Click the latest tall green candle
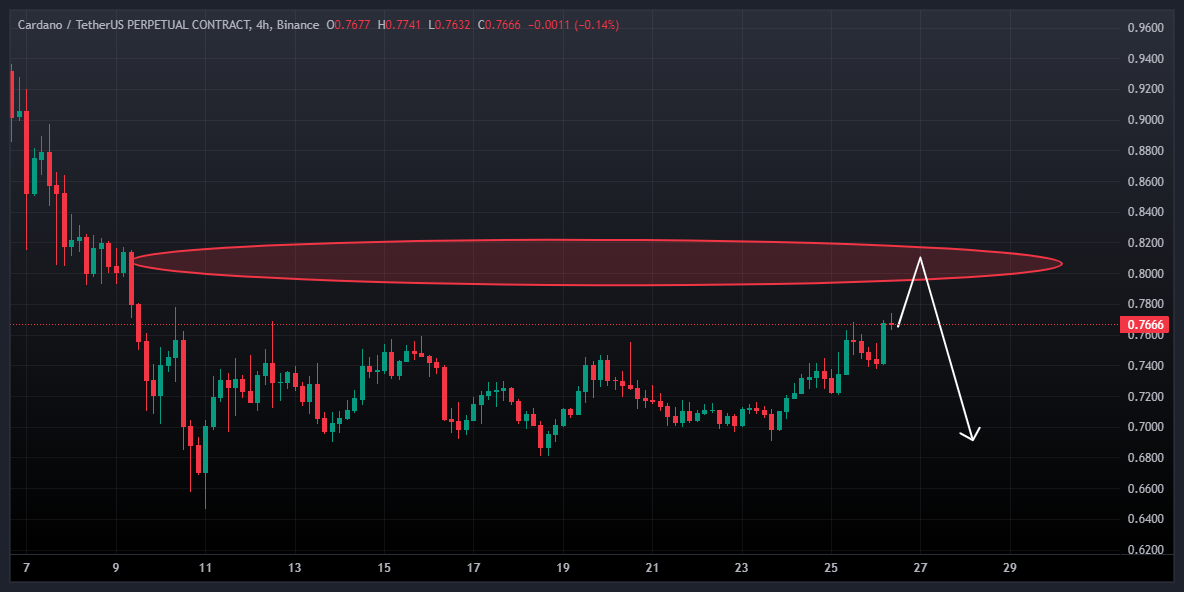Image resolution: width=1184 pixels, height=592 pixels. pyautogui.click(x=883, y=343)
